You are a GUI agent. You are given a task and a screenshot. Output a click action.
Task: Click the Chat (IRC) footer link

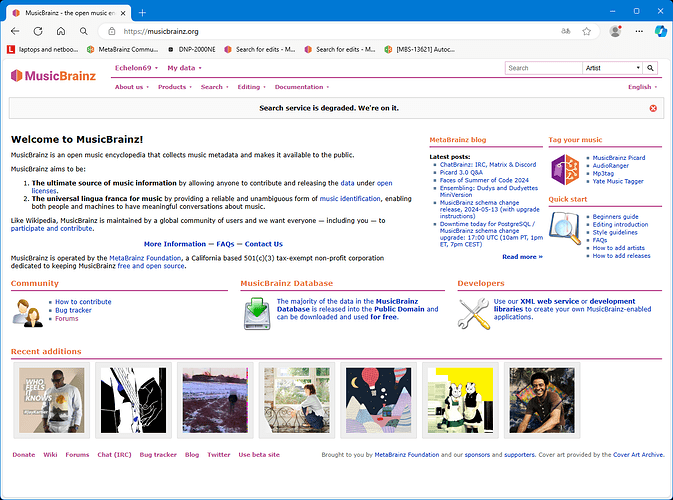point(114,455)
